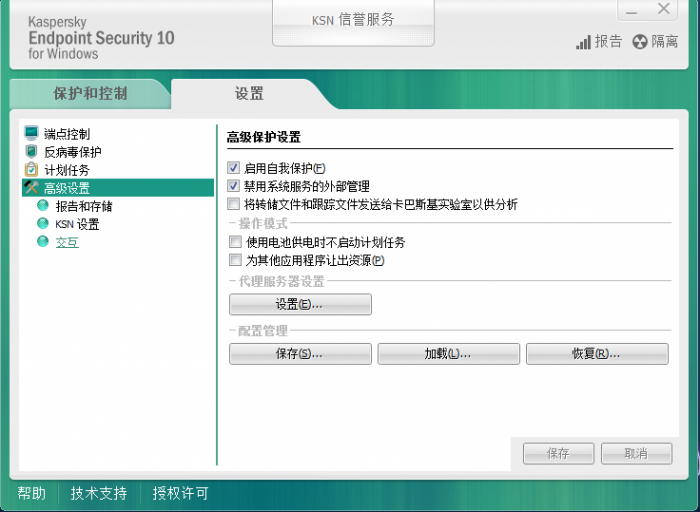The width and height of the screenshot is (700, 512).
Task: Click the green bullet beside 报告和存储
Action: [x=43, y=205]
